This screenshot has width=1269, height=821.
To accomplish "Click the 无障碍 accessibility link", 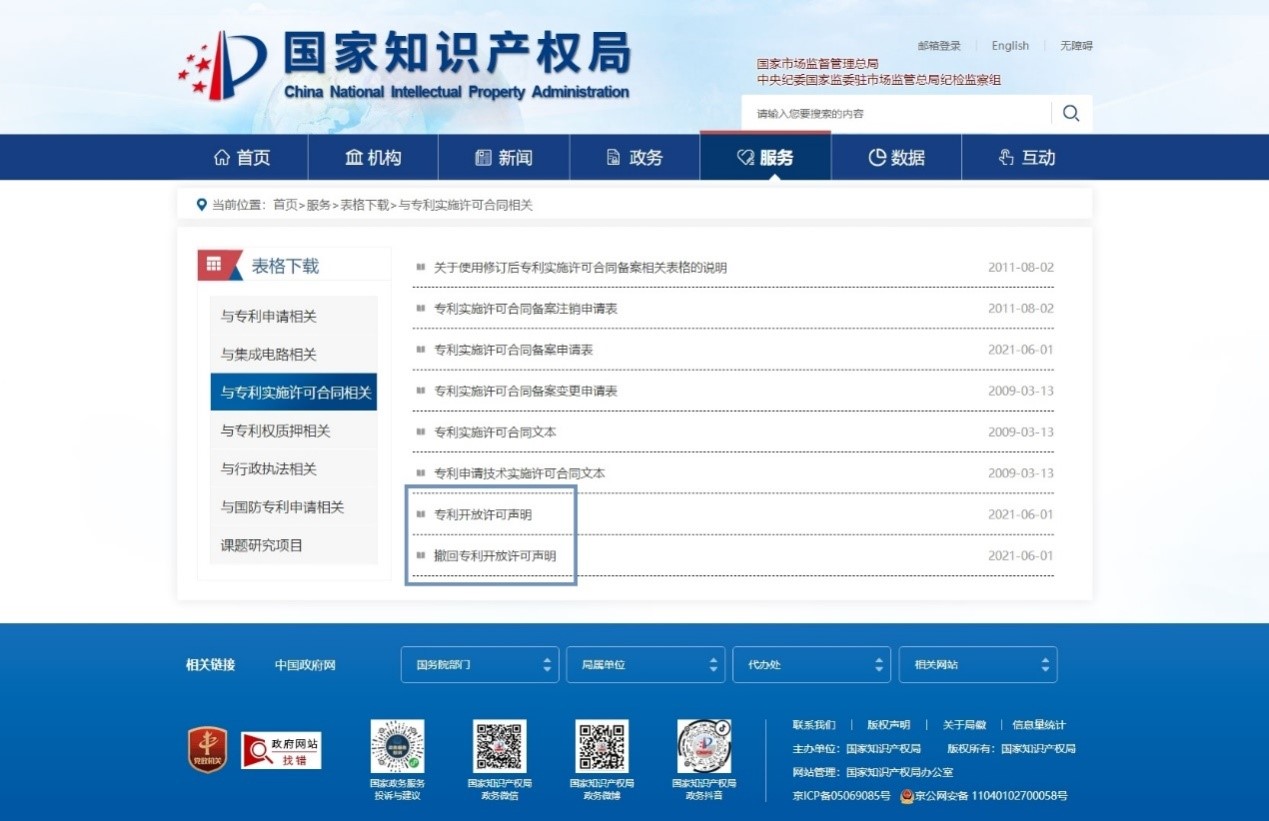I will click(1076, 46).
